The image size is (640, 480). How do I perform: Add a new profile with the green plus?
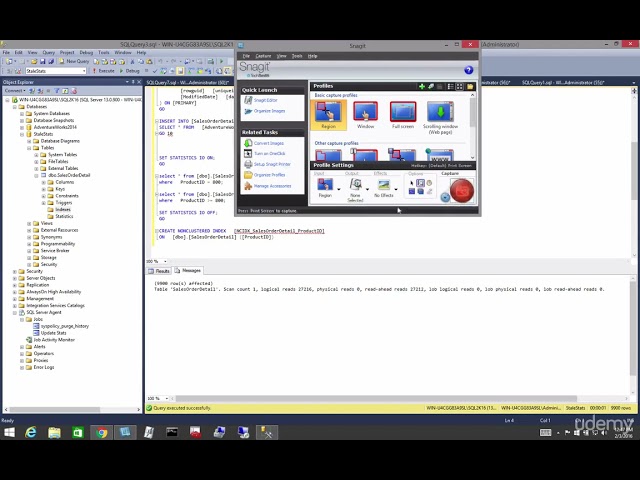click(422, 86)
